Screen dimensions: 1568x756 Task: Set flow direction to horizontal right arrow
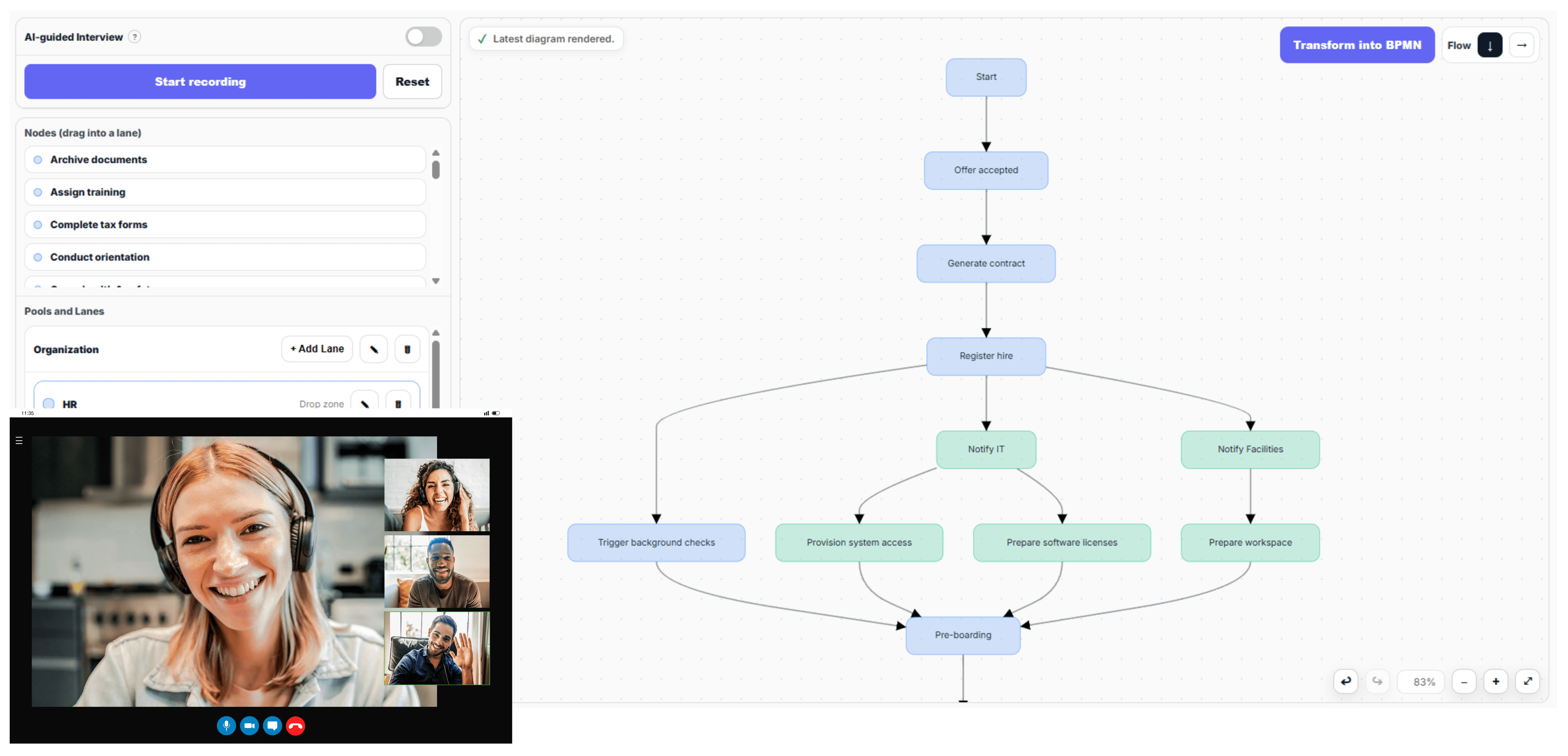(1521, 46)
